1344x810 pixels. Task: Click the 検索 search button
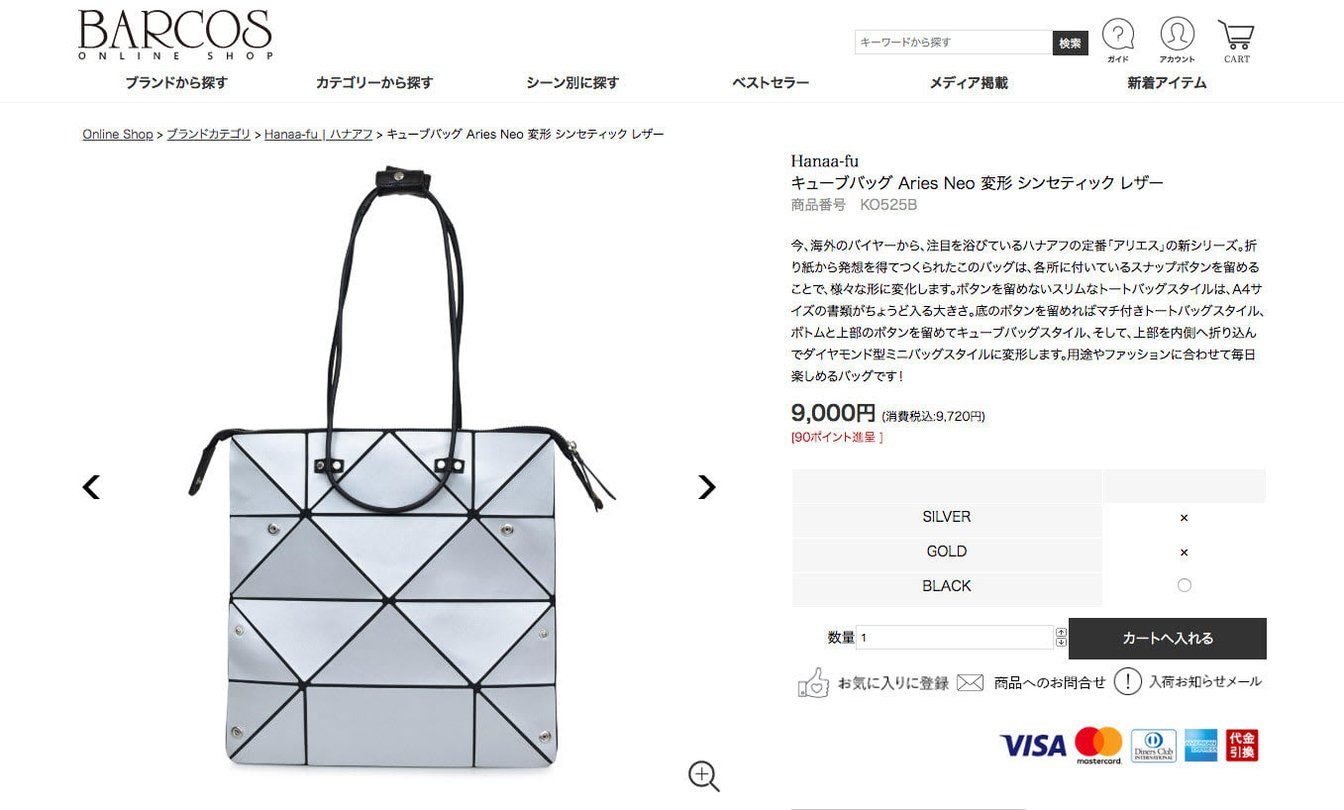tap(1070, 43)
